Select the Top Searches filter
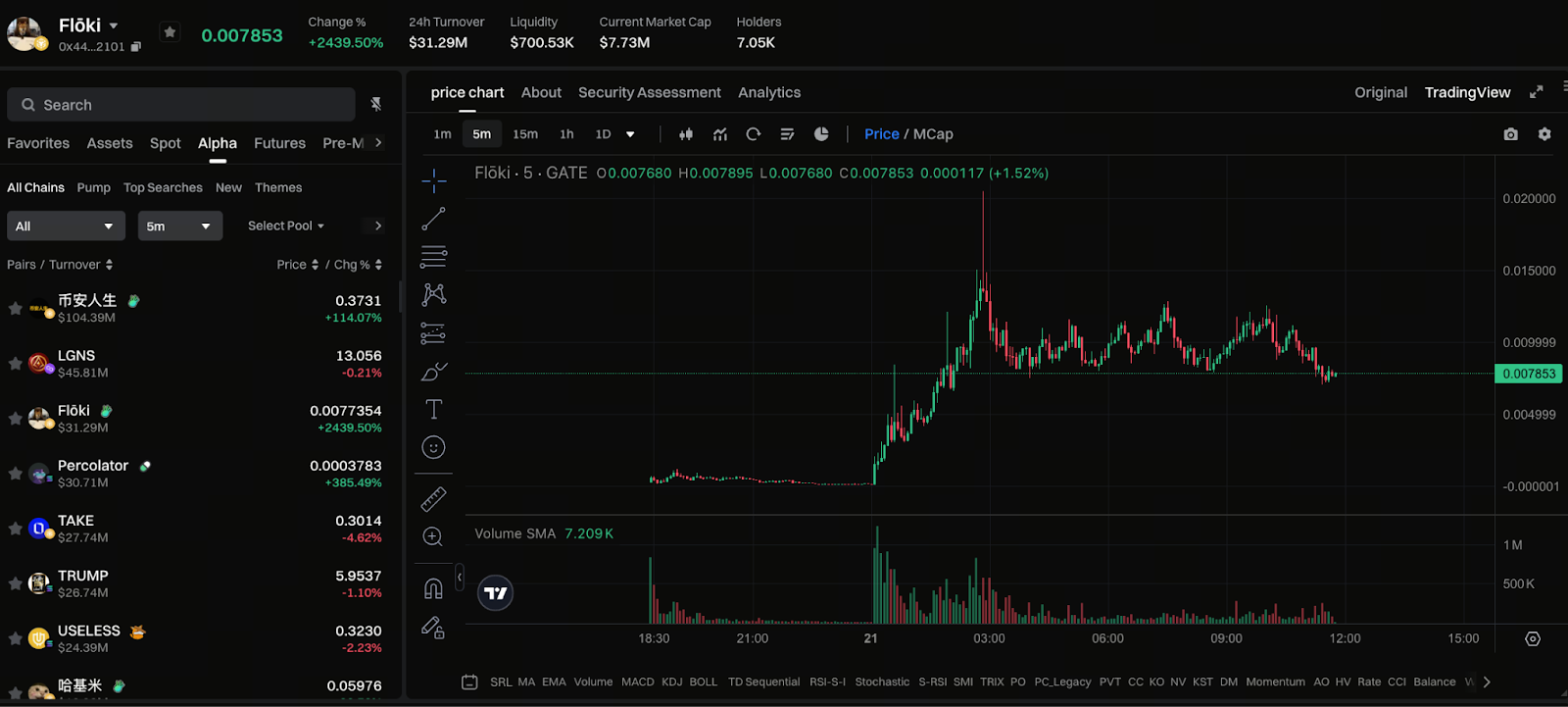Screen dimensions: 1568x707 (x=163, y=187)
